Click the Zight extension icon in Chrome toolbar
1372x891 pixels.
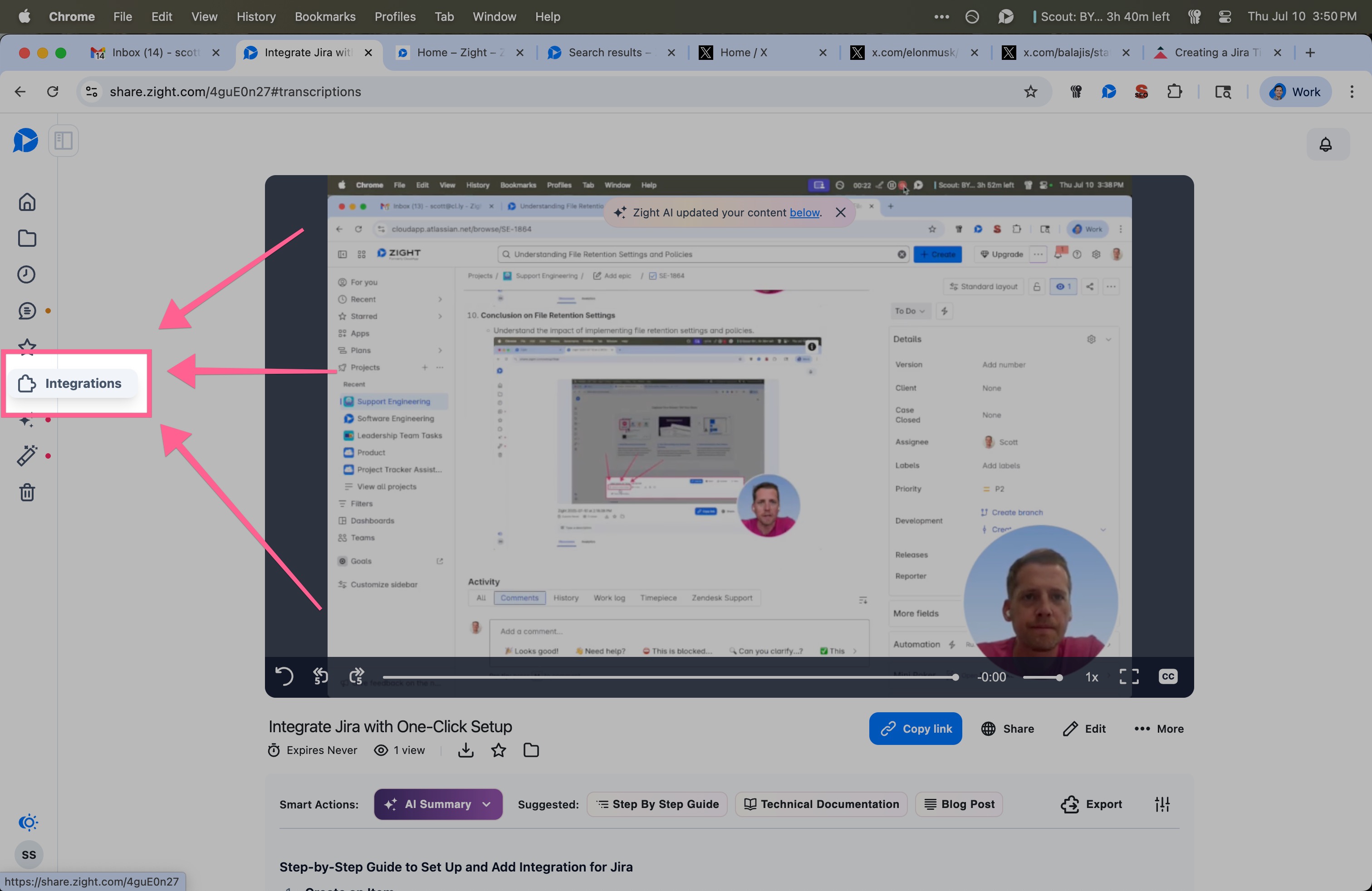pyautogui.click(x=1108, y=92)
